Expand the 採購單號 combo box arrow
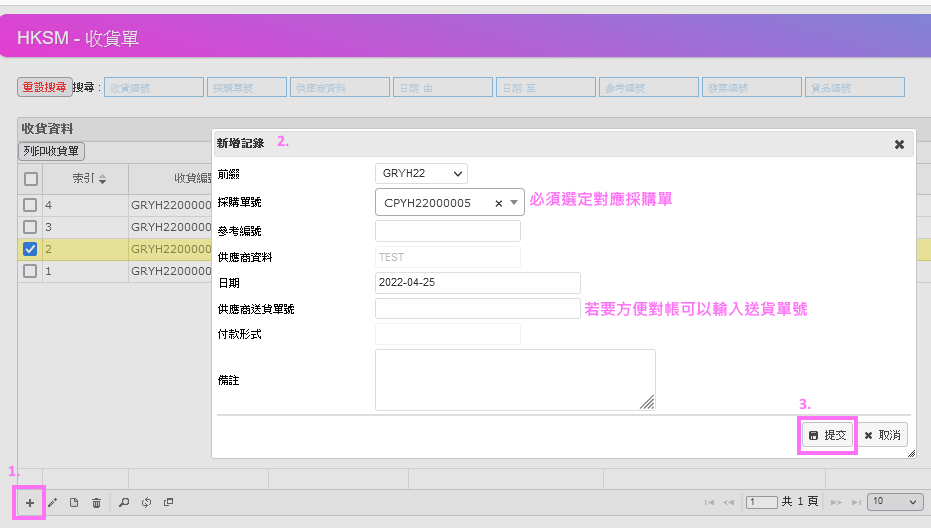 coord(514,203)
